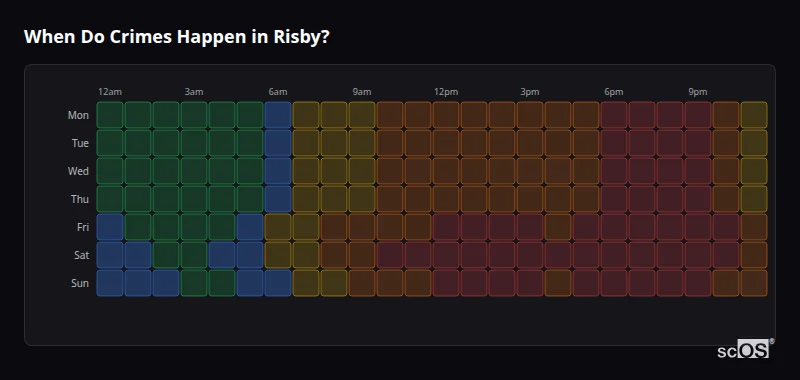Select the Tuesday 3am green cell
The image size is (800, 380).
pyautogui.click(x=194, y=143)
